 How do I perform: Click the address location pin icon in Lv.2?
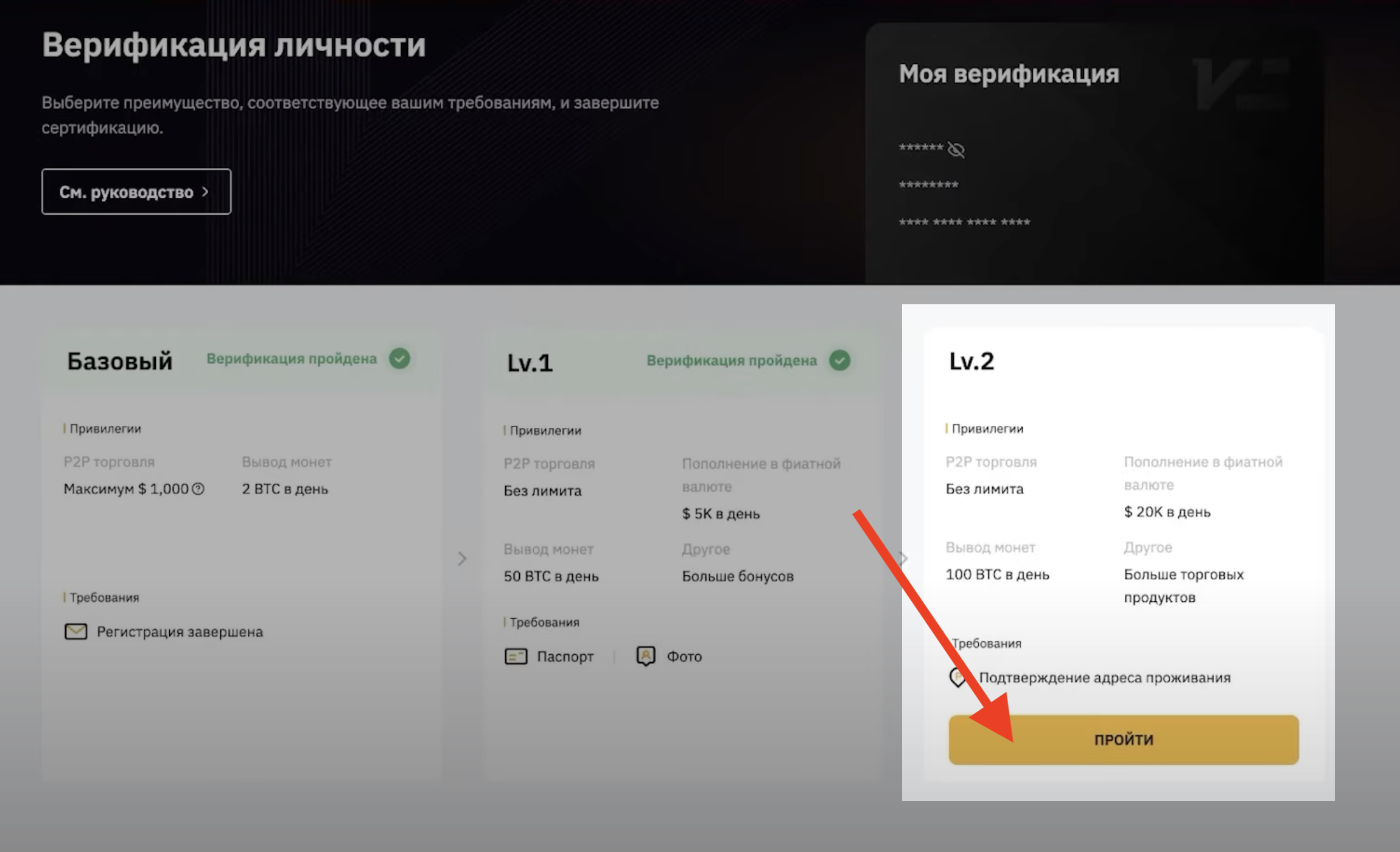(x=958, y=677)
